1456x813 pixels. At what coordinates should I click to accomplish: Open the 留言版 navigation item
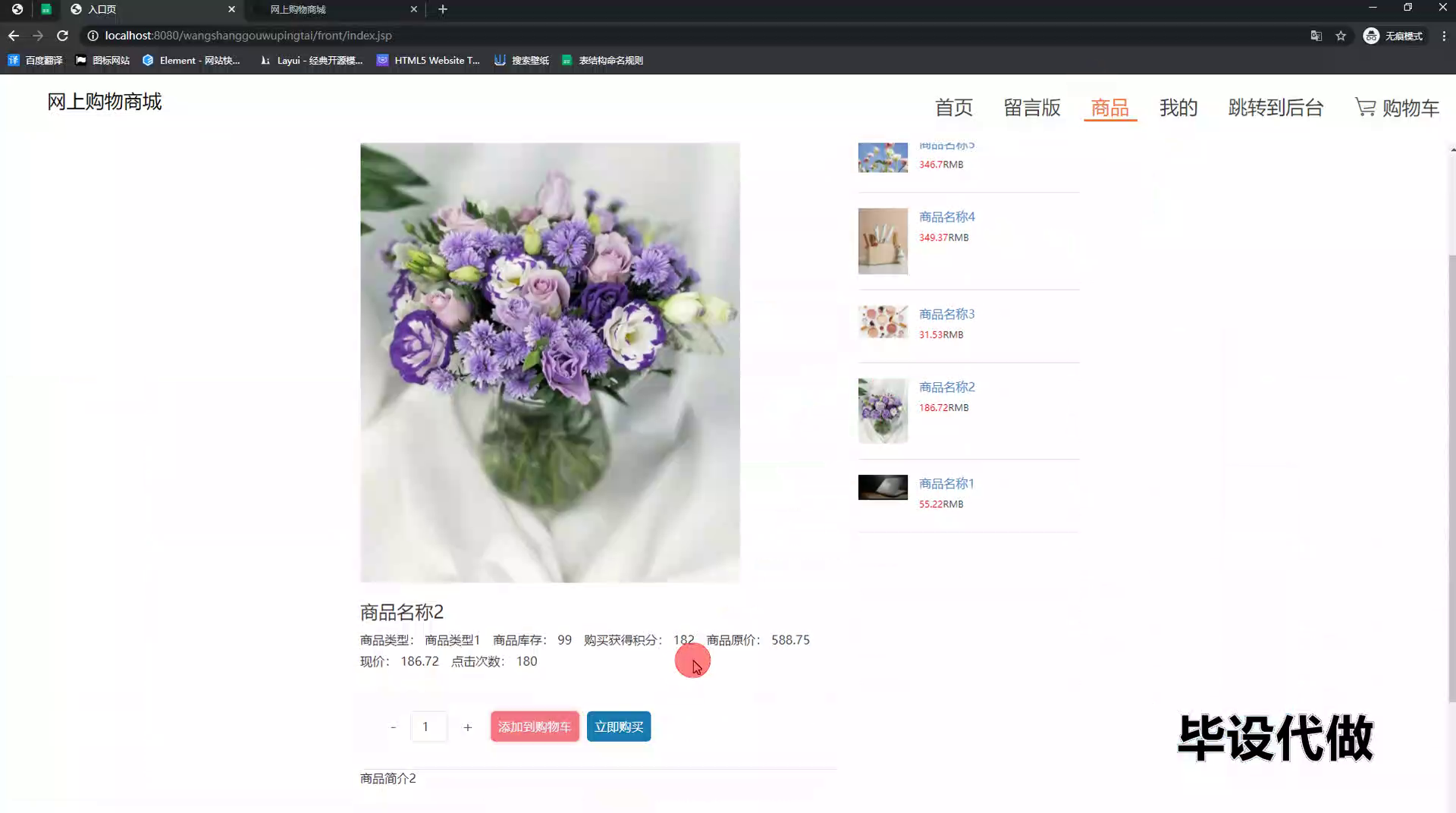tap(1031, 107)
